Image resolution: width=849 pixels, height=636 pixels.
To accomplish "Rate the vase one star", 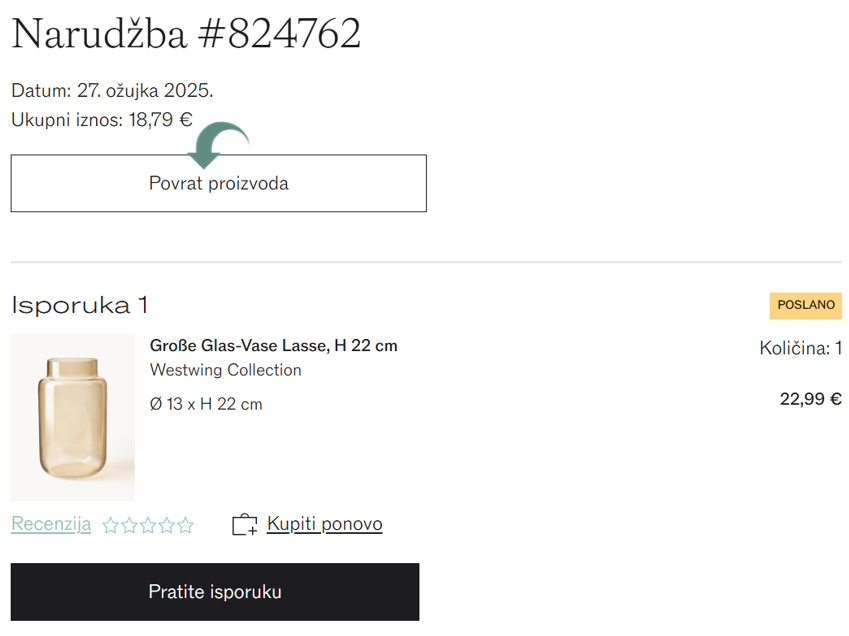I will 110,525.
